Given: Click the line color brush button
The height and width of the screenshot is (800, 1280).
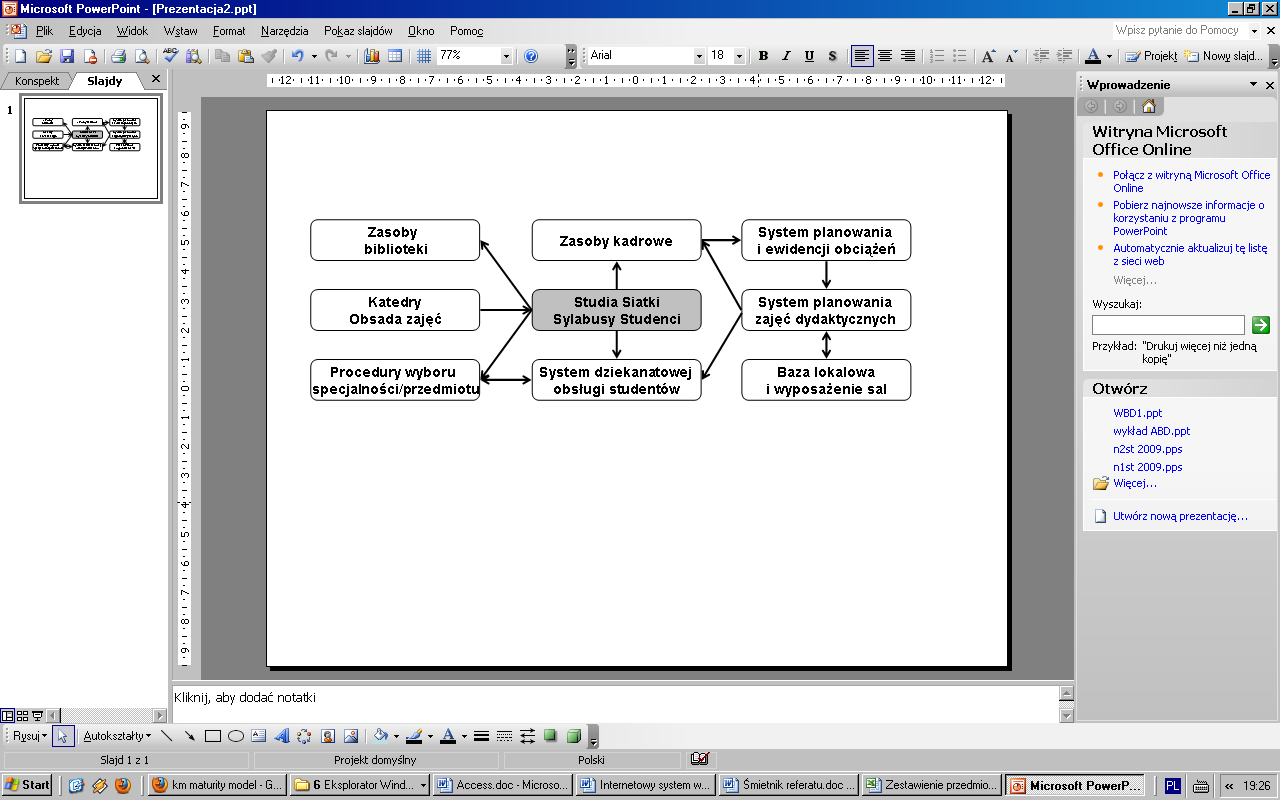Looking at the screenshot, I should [414, 736].
